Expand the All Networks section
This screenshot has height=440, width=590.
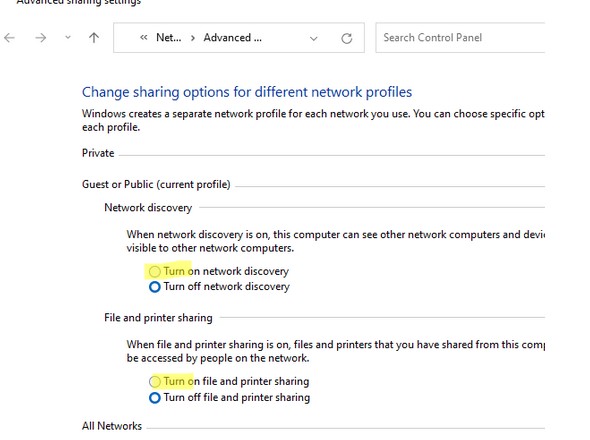(x=112, y=426)
